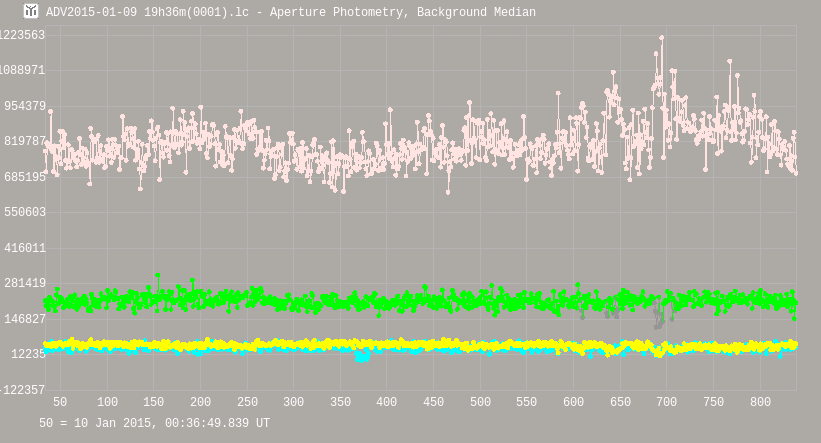Click the y-axis label 1223563
The image size is (821, 443).
tap(22, 35)
